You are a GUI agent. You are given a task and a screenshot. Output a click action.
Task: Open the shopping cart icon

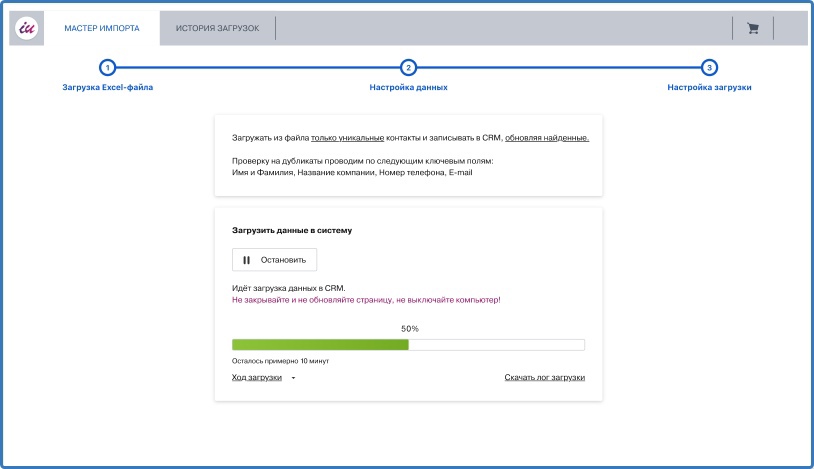tap(753, 28)
